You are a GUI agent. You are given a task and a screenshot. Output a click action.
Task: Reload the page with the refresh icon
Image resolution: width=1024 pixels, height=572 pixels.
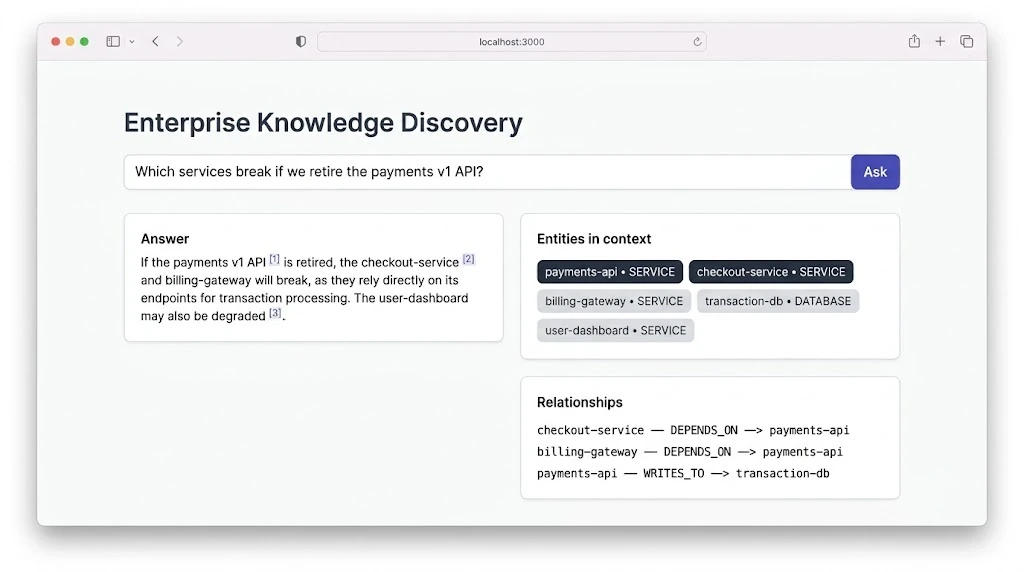697,42
